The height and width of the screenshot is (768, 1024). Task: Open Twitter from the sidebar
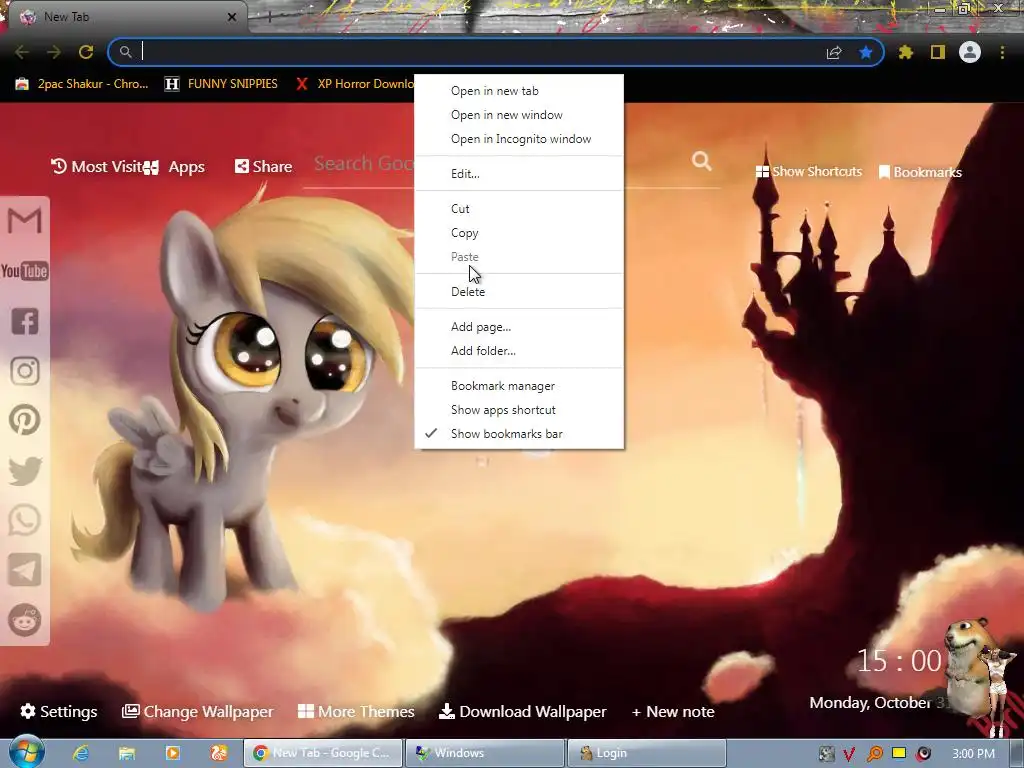pos(25,471)
